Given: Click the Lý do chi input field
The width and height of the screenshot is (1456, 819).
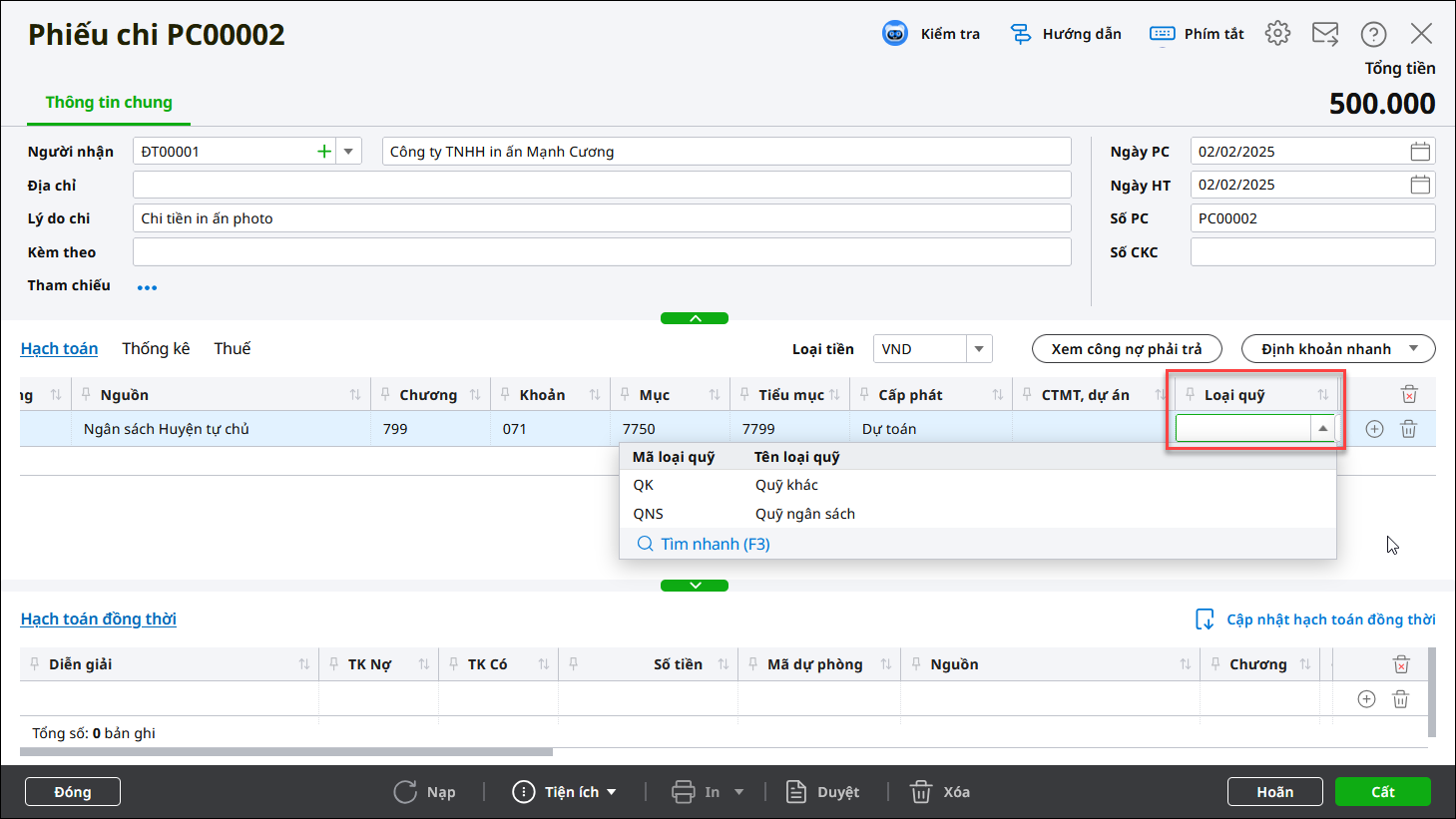Looking at the screenshot, I should click(602, 218).
